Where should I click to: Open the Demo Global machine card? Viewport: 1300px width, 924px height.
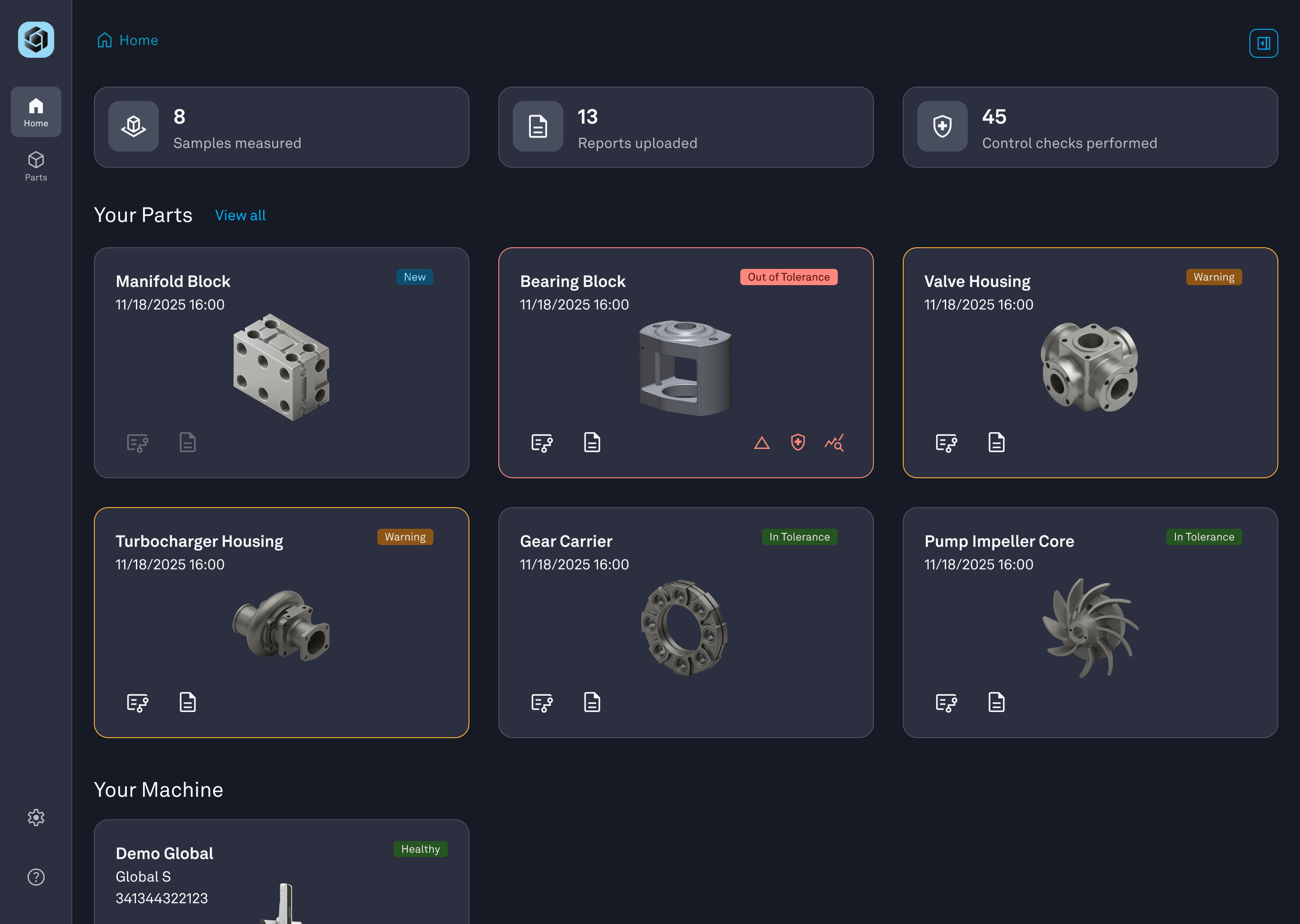[x=281, y=870]
